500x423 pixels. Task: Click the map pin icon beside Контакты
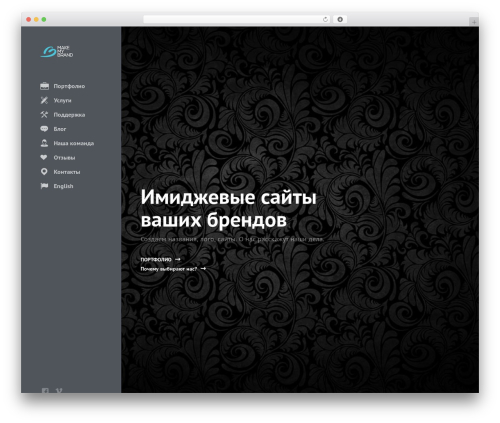(44, 172)
